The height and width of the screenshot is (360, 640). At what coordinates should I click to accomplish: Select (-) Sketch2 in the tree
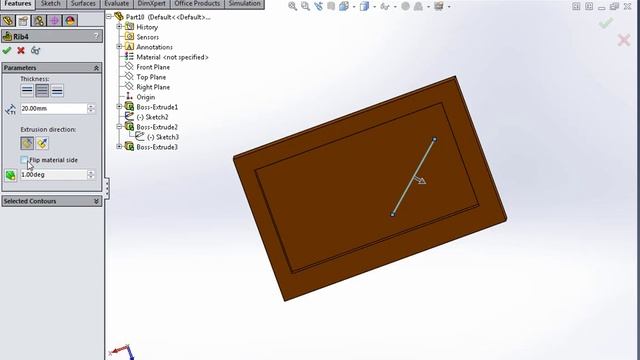152,117
